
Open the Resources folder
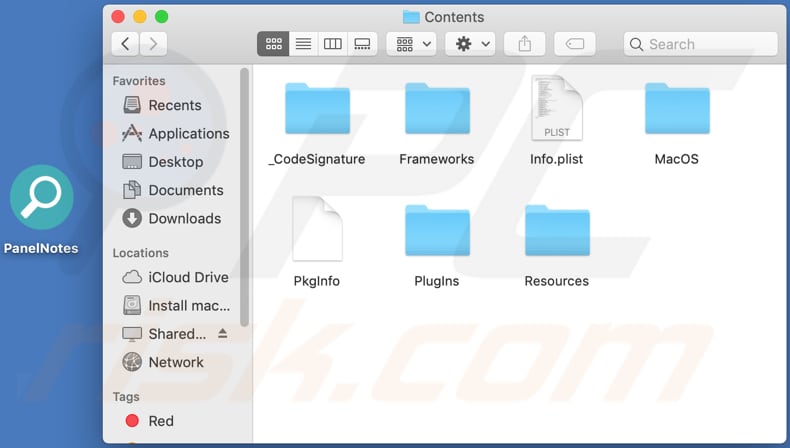point(557,230)
